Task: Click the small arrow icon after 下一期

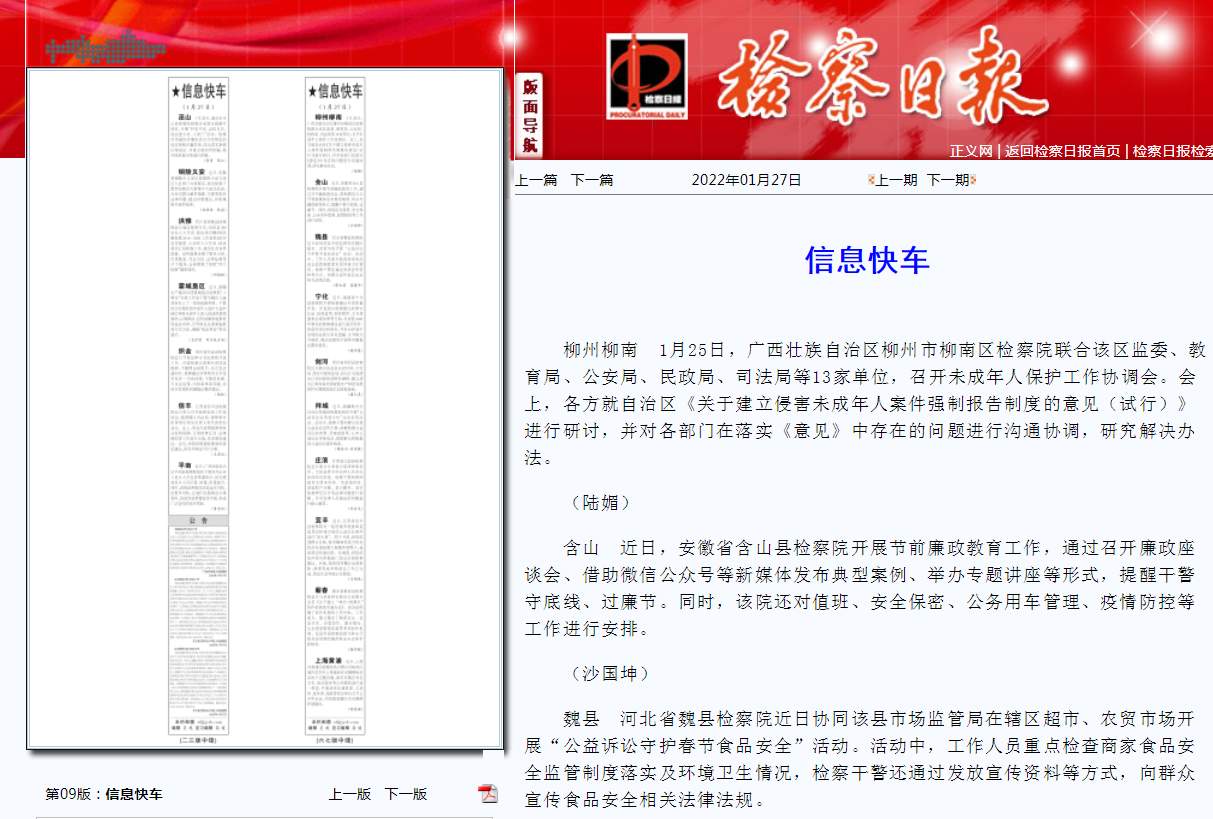Action: click(x=973, y=180)
